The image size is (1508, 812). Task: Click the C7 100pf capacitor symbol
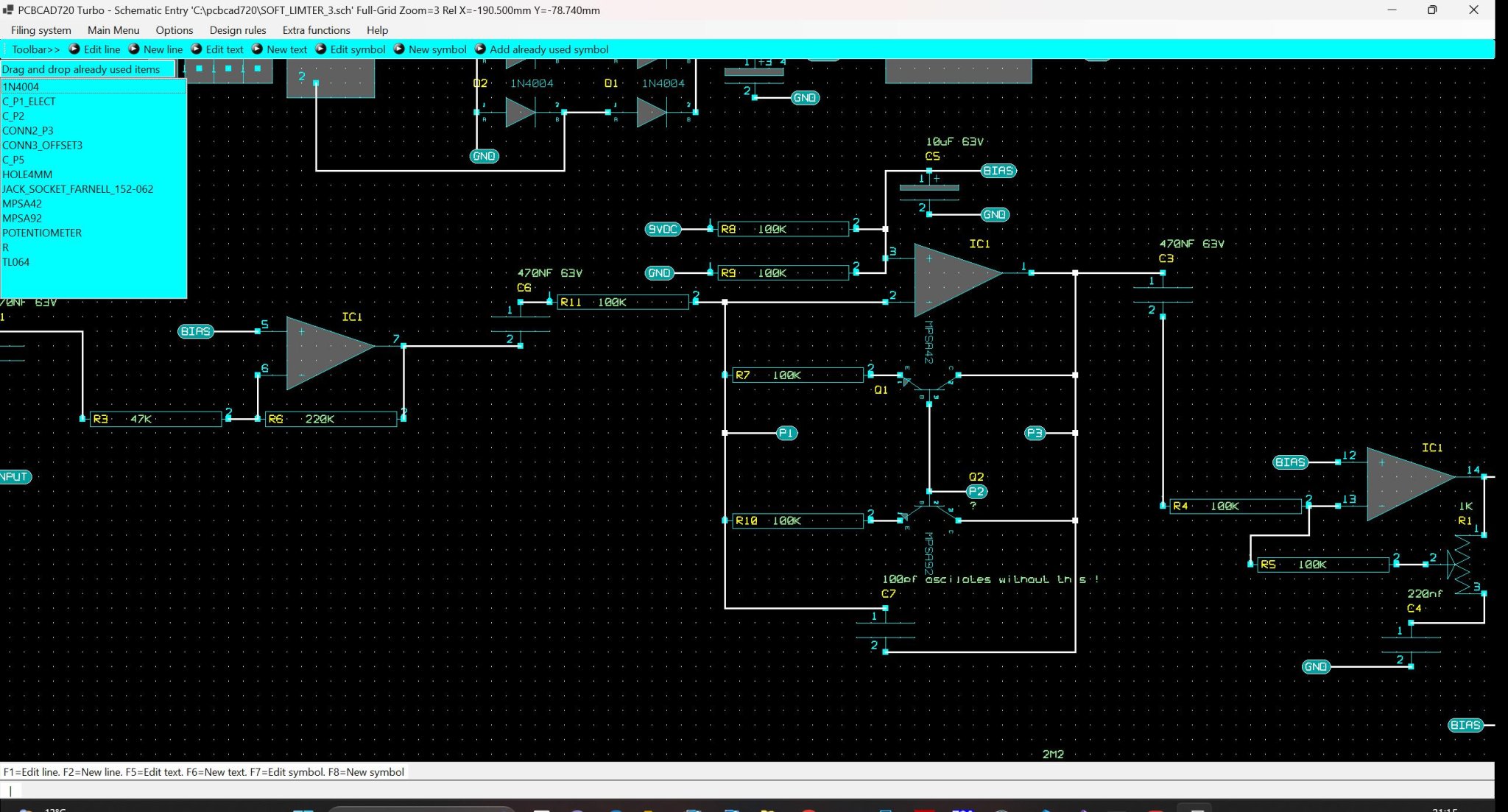coord(885,630)
